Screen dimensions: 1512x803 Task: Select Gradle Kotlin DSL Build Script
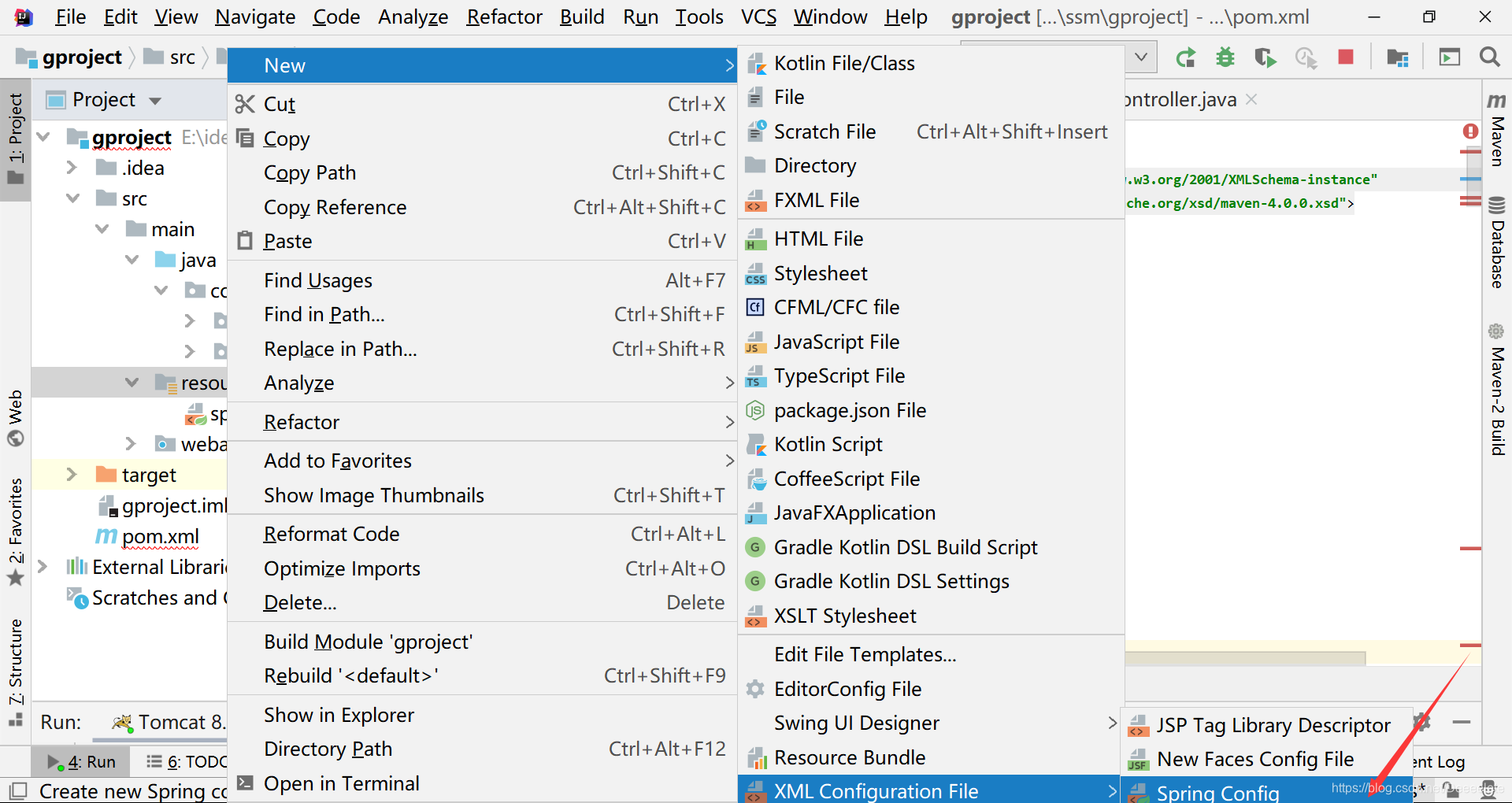(x=931, y=547)
